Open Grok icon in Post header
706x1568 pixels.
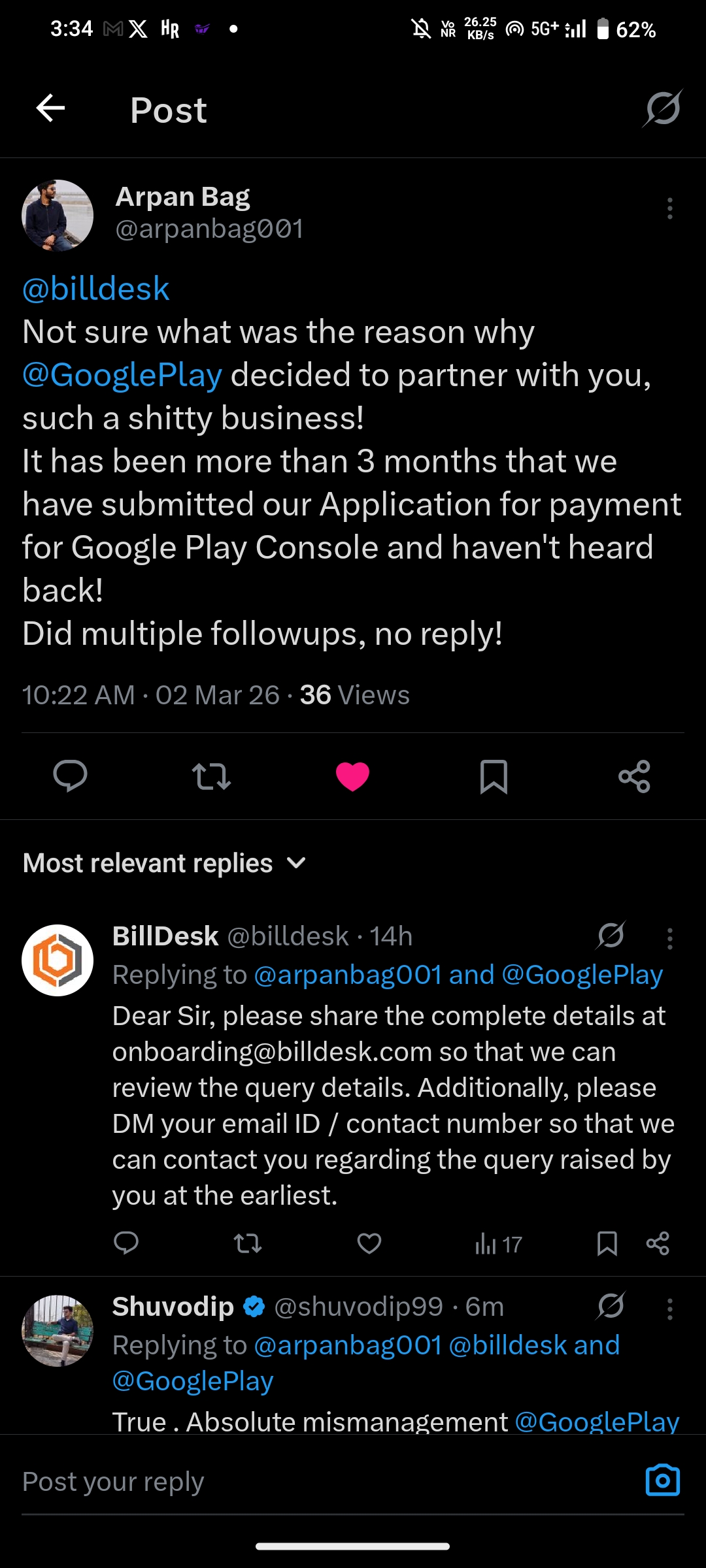[x=663, y=108]
